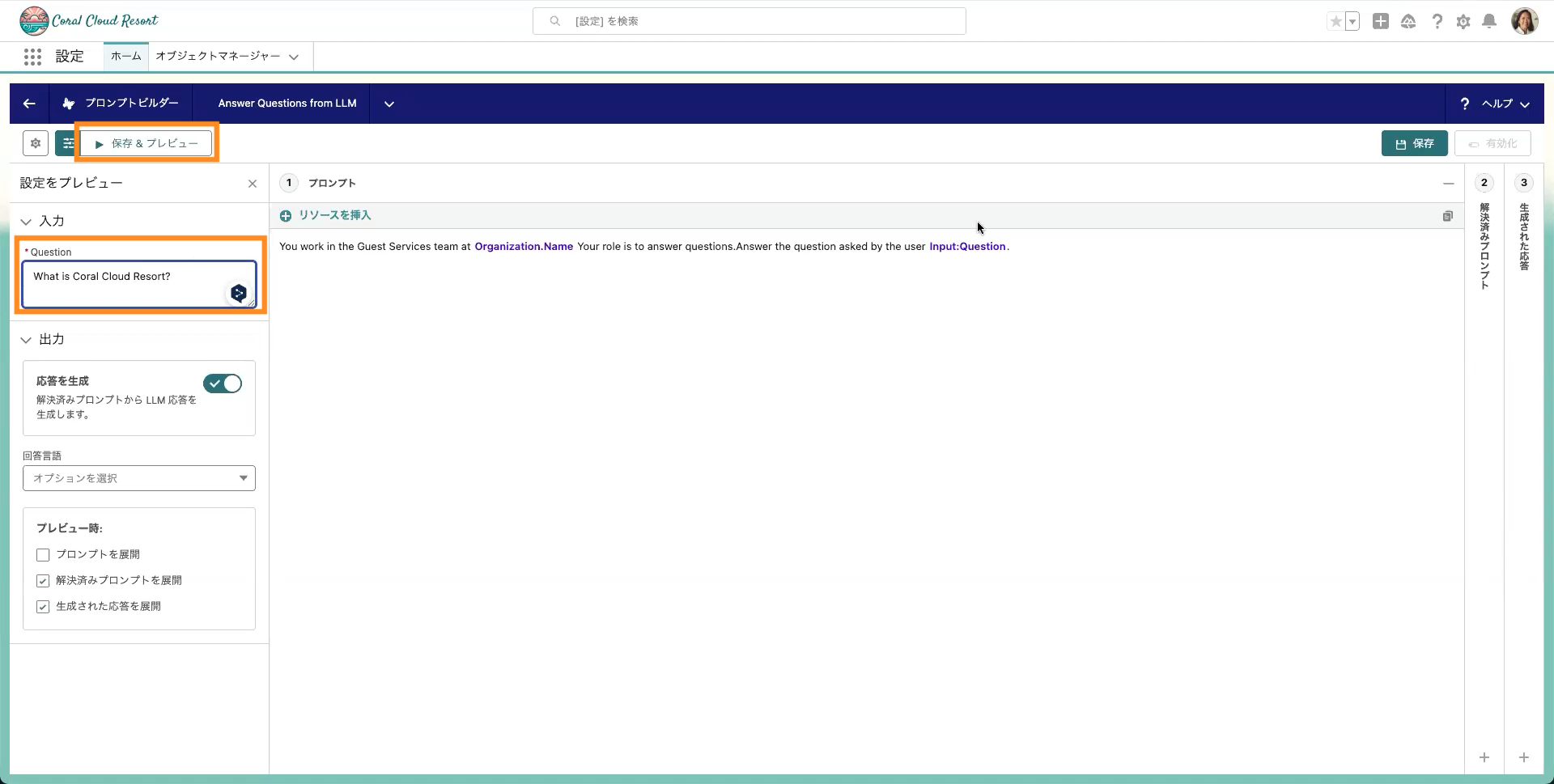1554x784 pixels.
Task: Open the ヘルプ menu
Action: click(1495, 104)
